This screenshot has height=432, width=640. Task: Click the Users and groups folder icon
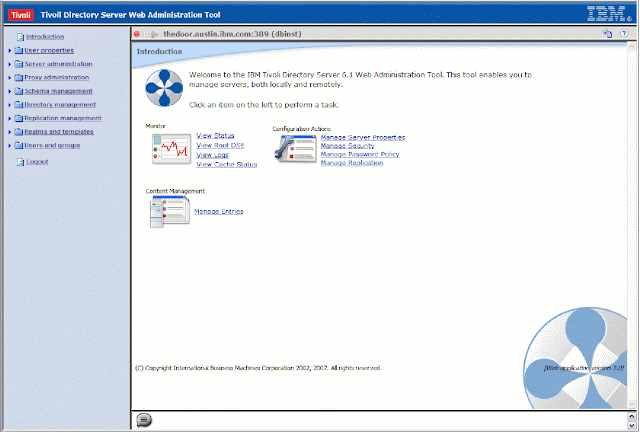pyautogui.click(x=19, y=145)
